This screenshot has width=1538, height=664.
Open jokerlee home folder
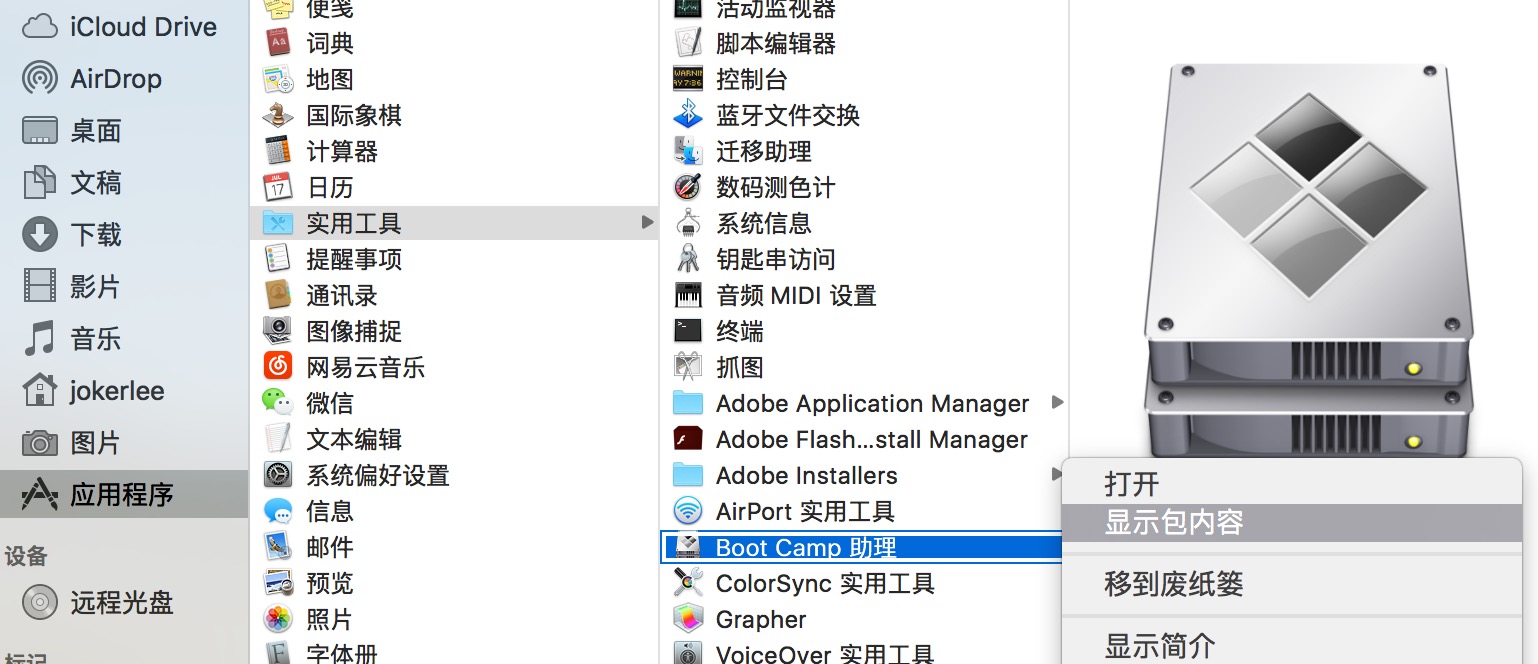pyautogui.click(x=93, y=391)
